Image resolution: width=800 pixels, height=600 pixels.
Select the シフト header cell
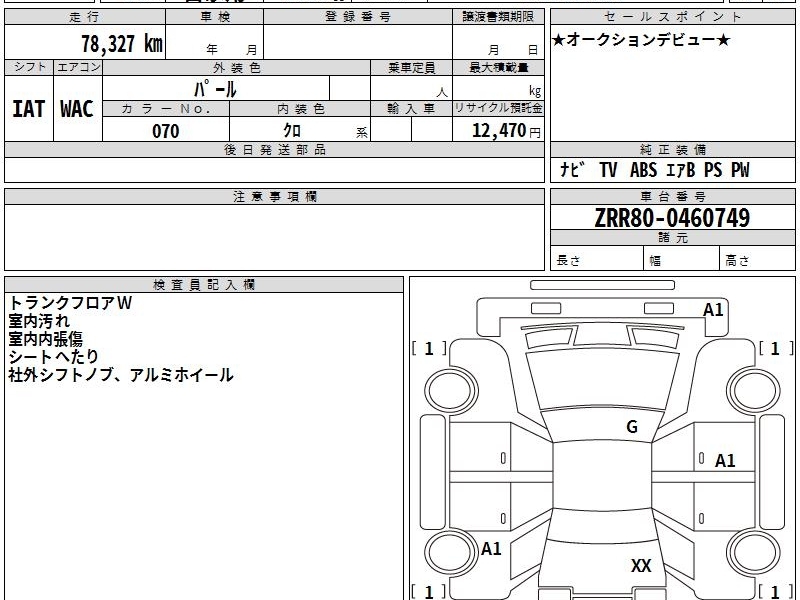30,67
